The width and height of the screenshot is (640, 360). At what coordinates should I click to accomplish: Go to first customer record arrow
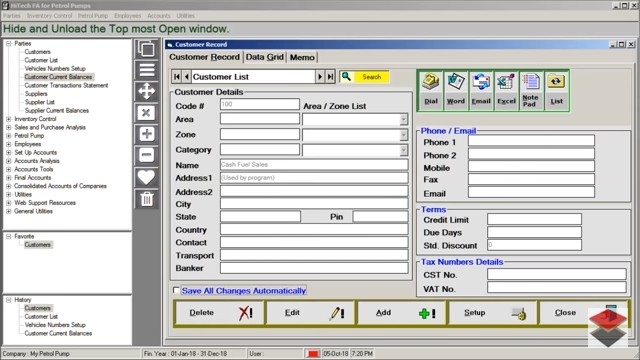click(x=177, y=77)
